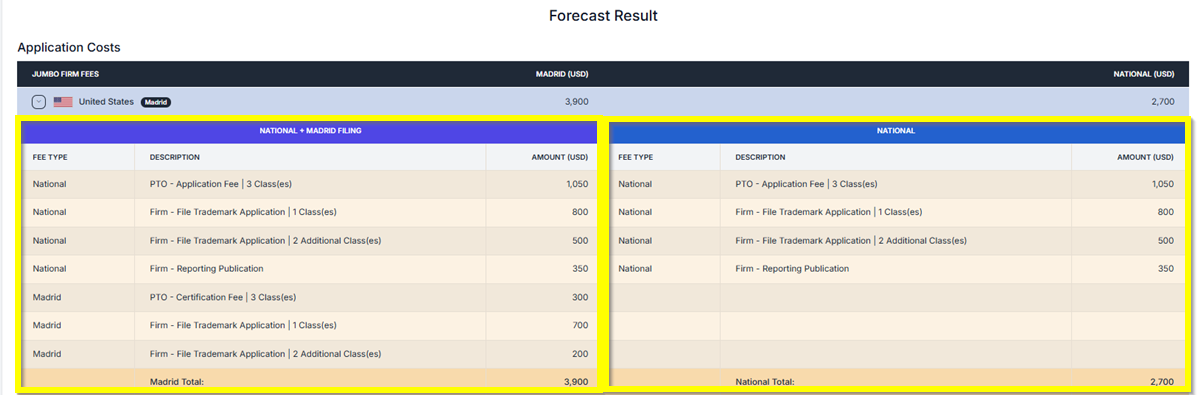Image resolution: width=1200 pixels, height=395 pixels.
Task: Click Jumbo Firm Fees column header
Action: [66, 74]
